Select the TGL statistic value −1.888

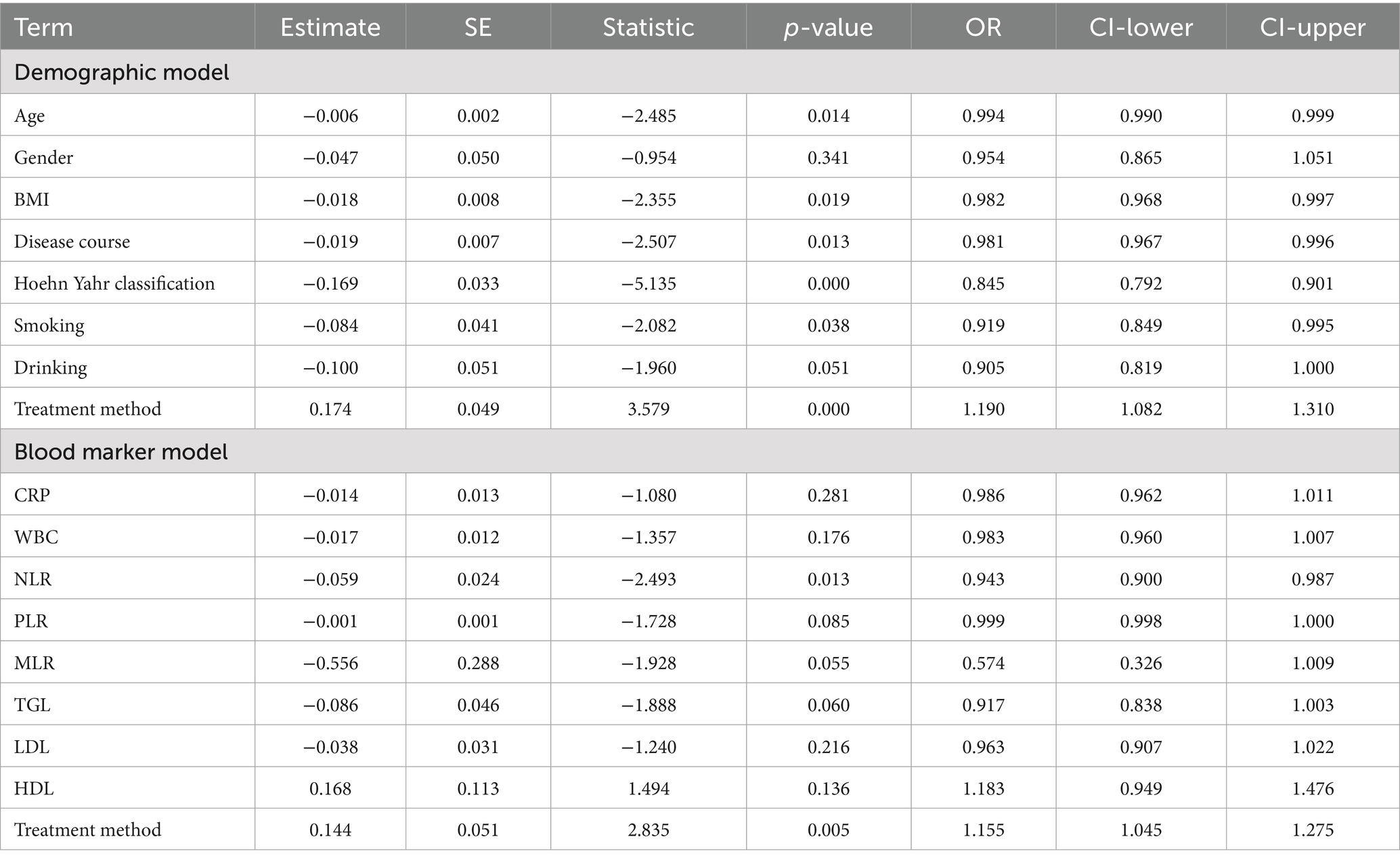648,705
